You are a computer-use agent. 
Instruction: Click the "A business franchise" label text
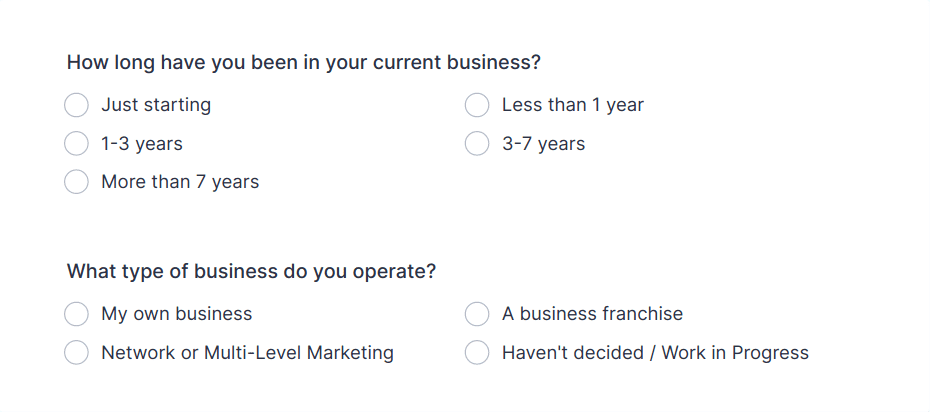pyautogui.click(x=593, y=314)
